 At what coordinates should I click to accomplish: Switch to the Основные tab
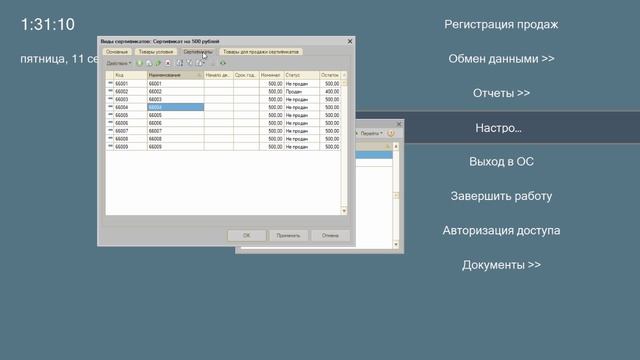117,52
